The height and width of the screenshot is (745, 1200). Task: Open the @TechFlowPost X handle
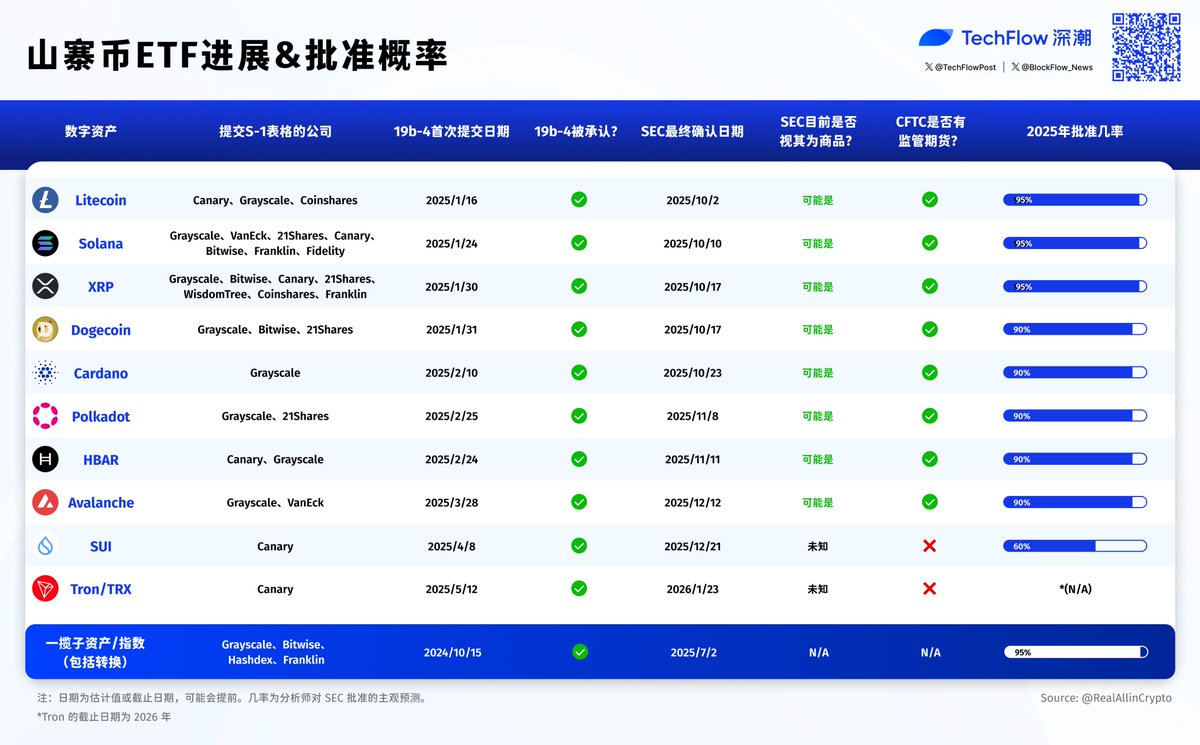tap(960, 68)
